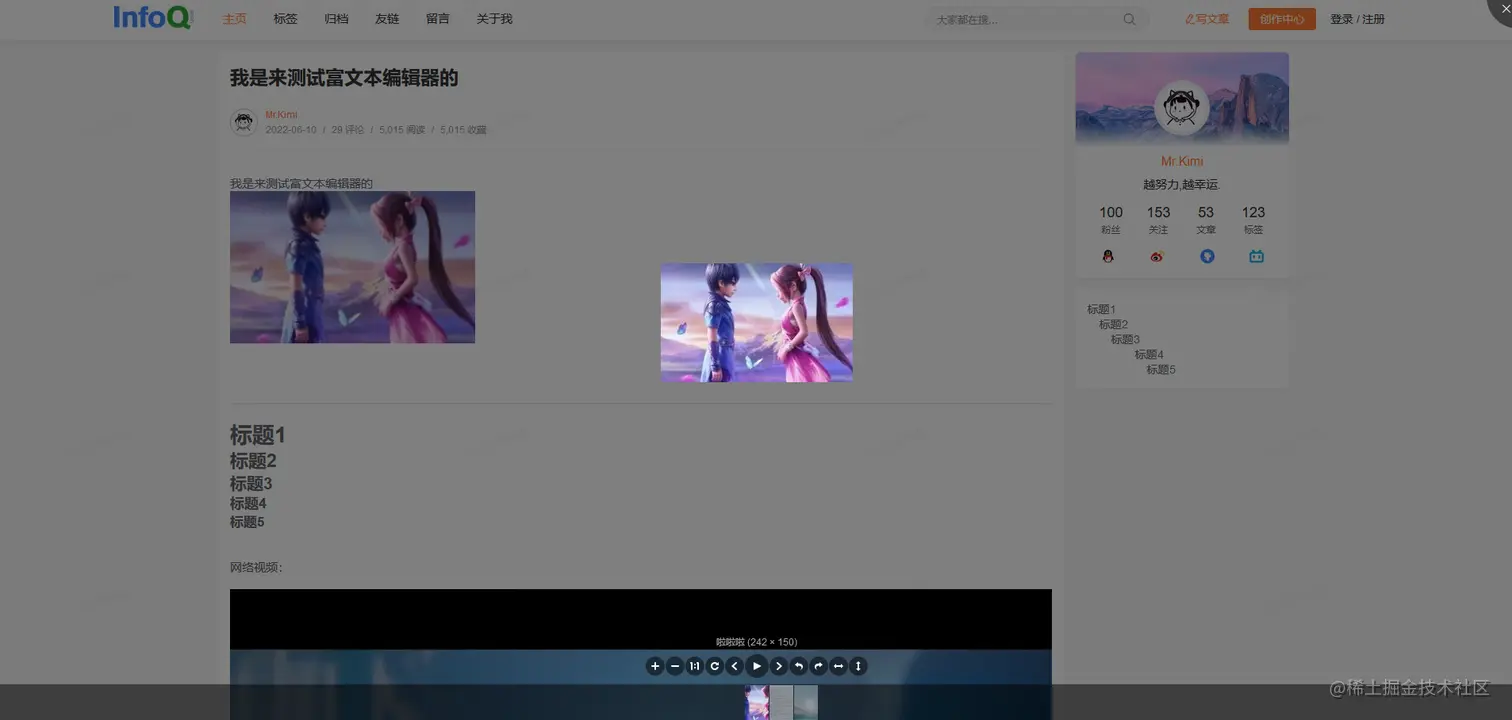This screenshot has height=720, width=1512.
Task: Click the flip-horizontal icon in viewer toolbar
Action: tap(838, 666)
